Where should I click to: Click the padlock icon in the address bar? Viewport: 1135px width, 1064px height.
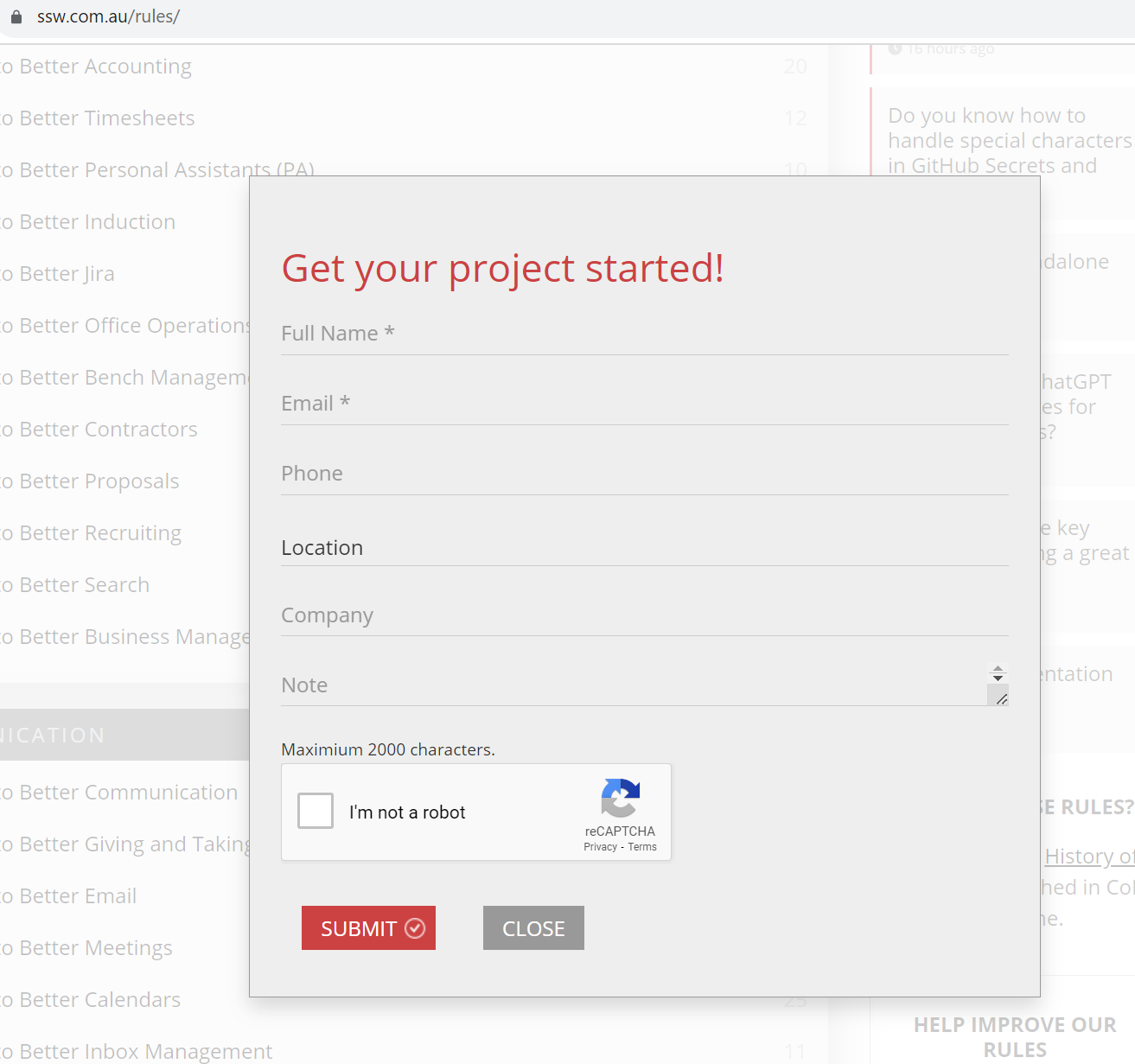(x=18, y=16)
